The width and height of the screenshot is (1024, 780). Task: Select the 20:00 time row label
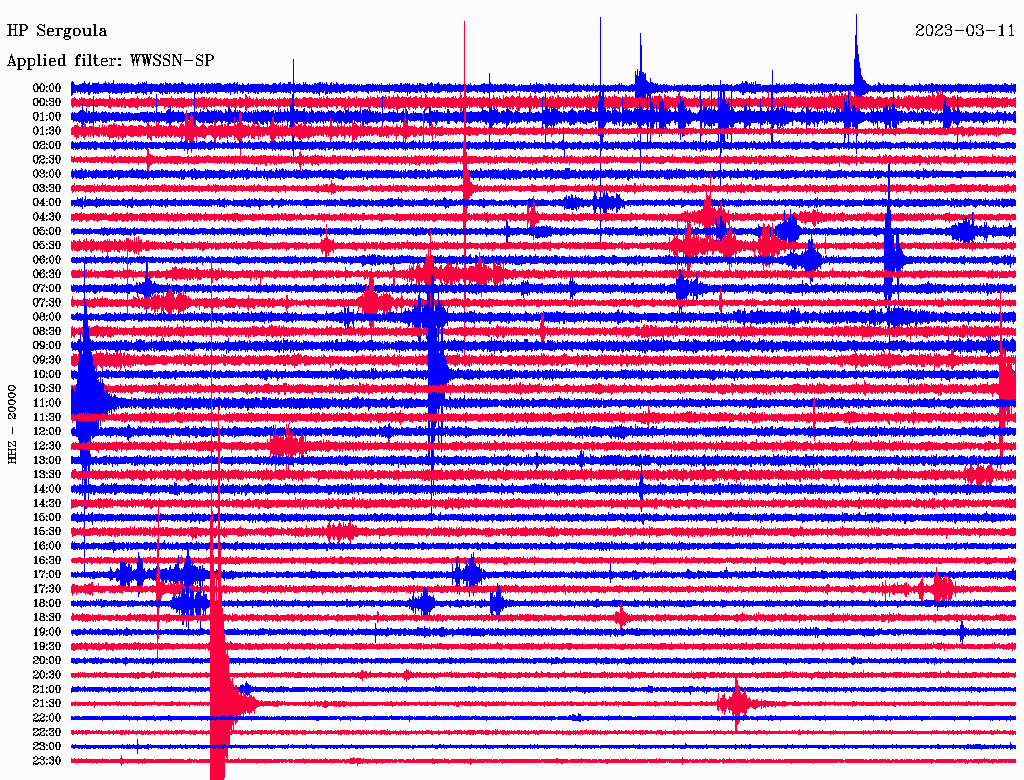click(x=47, y=660)
